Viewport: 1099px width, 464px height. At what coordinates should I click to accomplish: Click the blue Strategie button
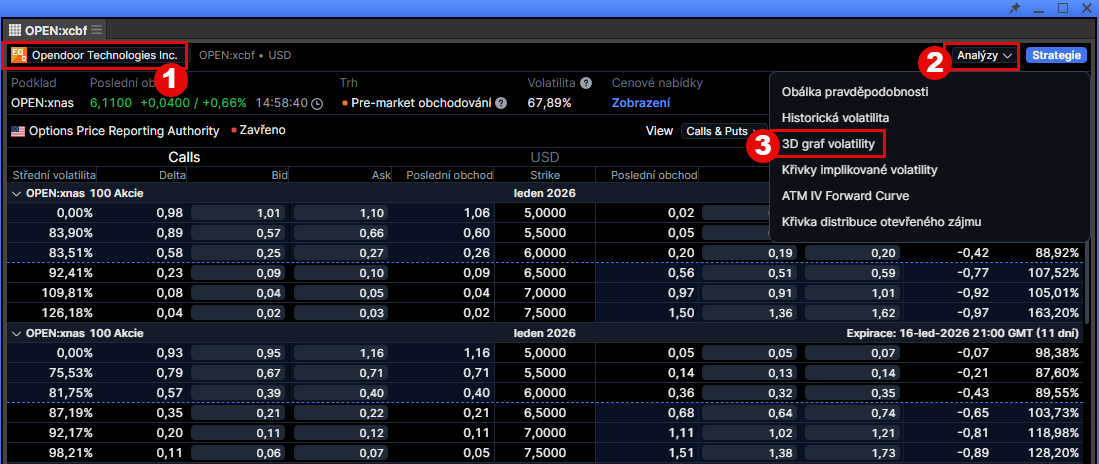1056,55
